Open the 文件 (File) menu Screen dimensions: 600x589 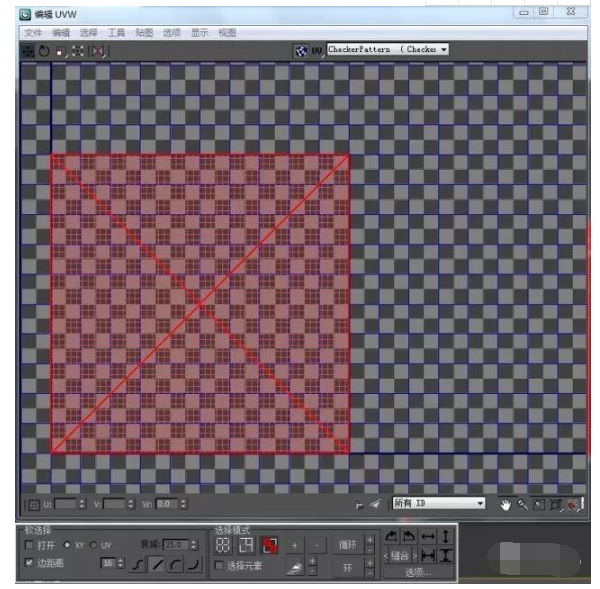click(x=33, y=33)
